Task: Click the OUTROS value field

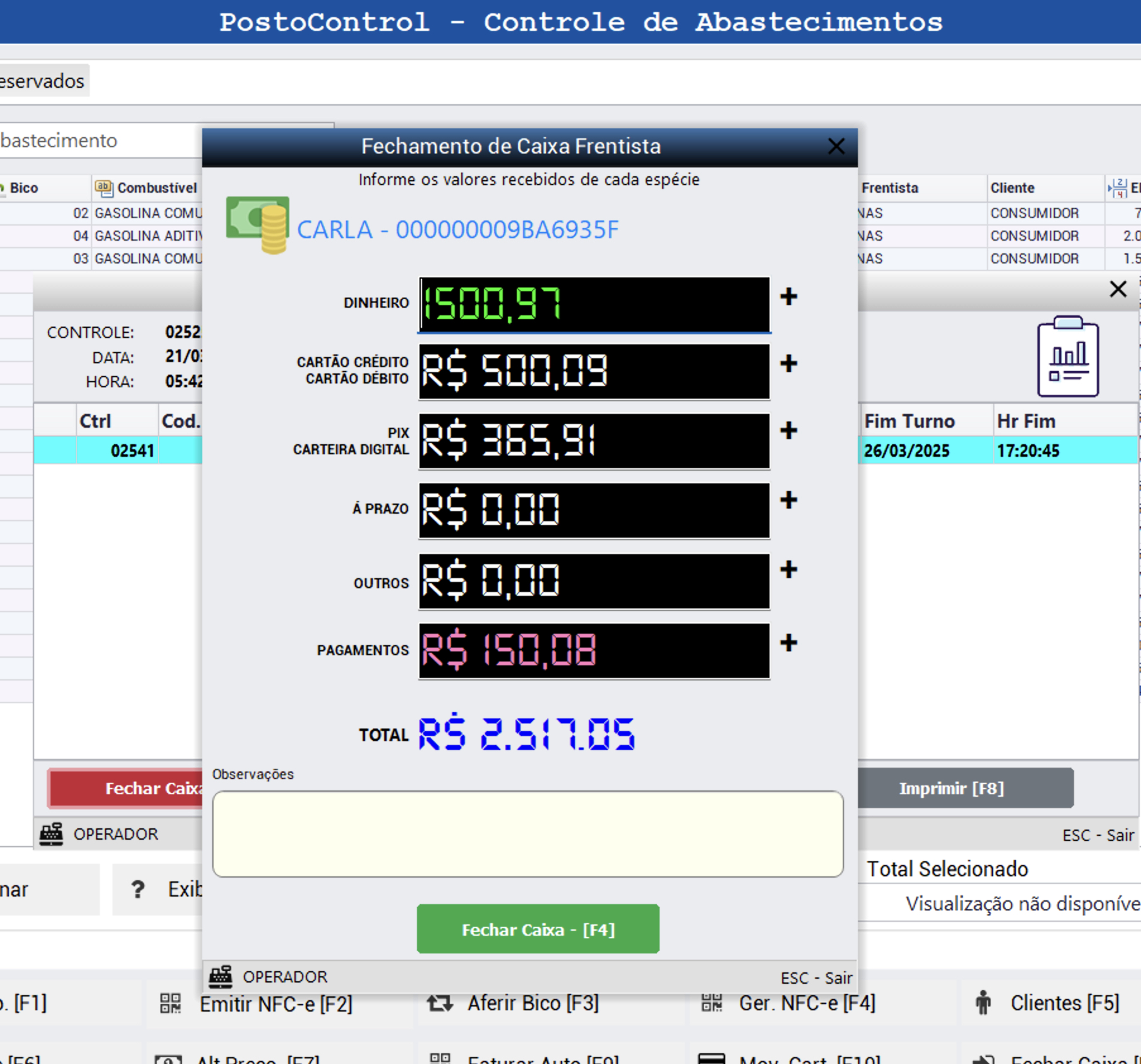Action: coord(595,581)
